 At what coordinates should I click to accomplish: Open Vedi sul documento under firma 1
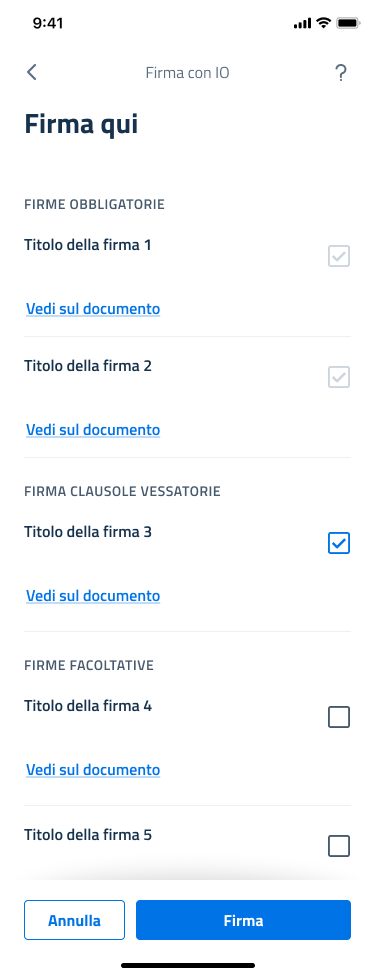(x=93, y=308)
